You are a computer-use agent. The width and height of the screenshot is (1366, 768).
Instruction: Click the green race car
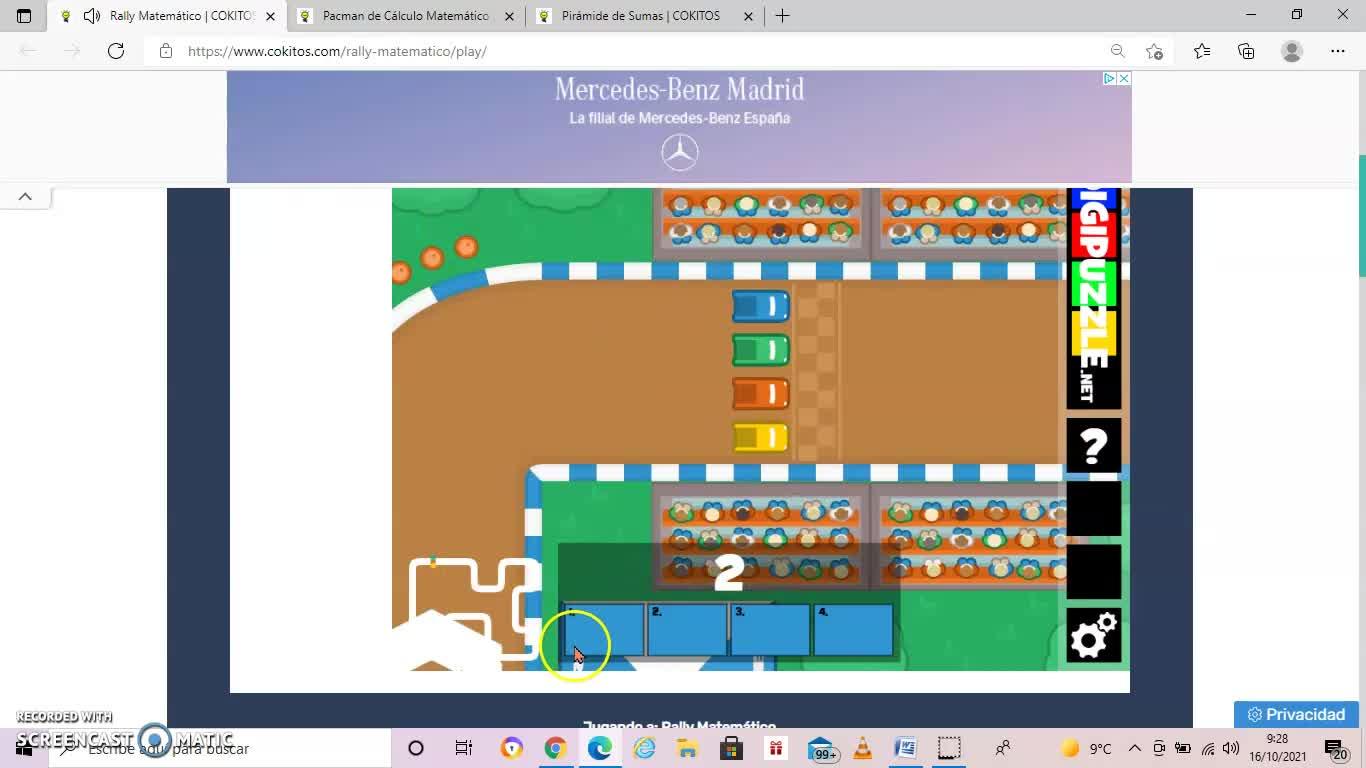tap(760, 350)
